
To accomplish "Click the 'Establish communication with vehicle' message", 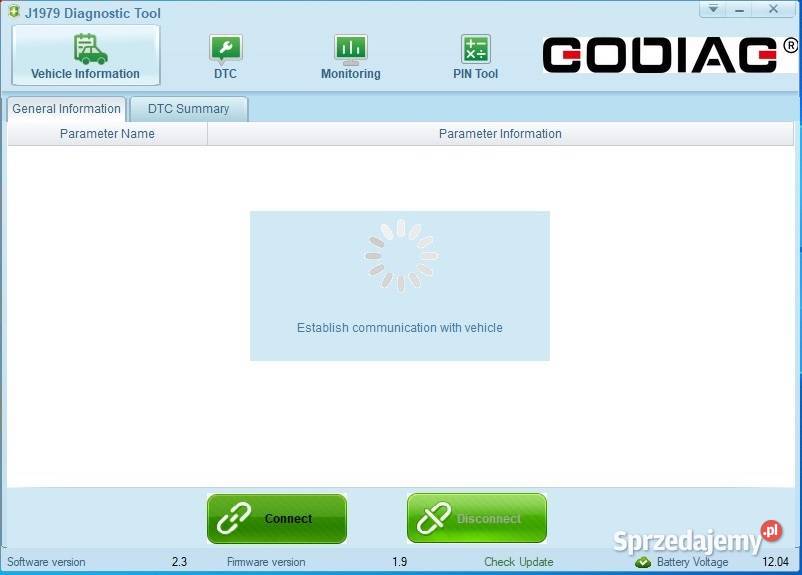I will pyautogui.click(x=399, y=327).
